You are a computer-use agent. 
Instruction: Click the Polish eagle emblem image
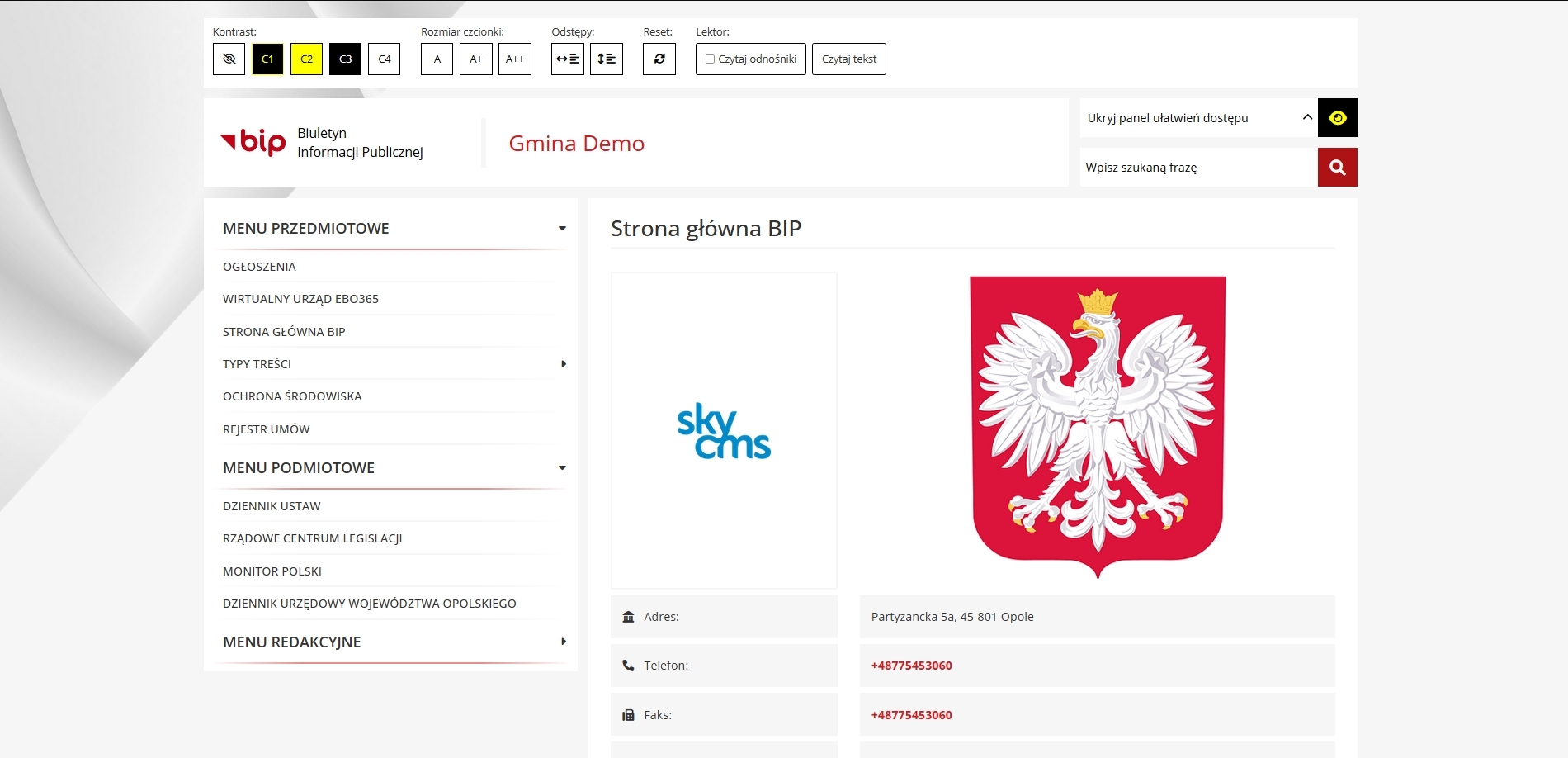1098,427
